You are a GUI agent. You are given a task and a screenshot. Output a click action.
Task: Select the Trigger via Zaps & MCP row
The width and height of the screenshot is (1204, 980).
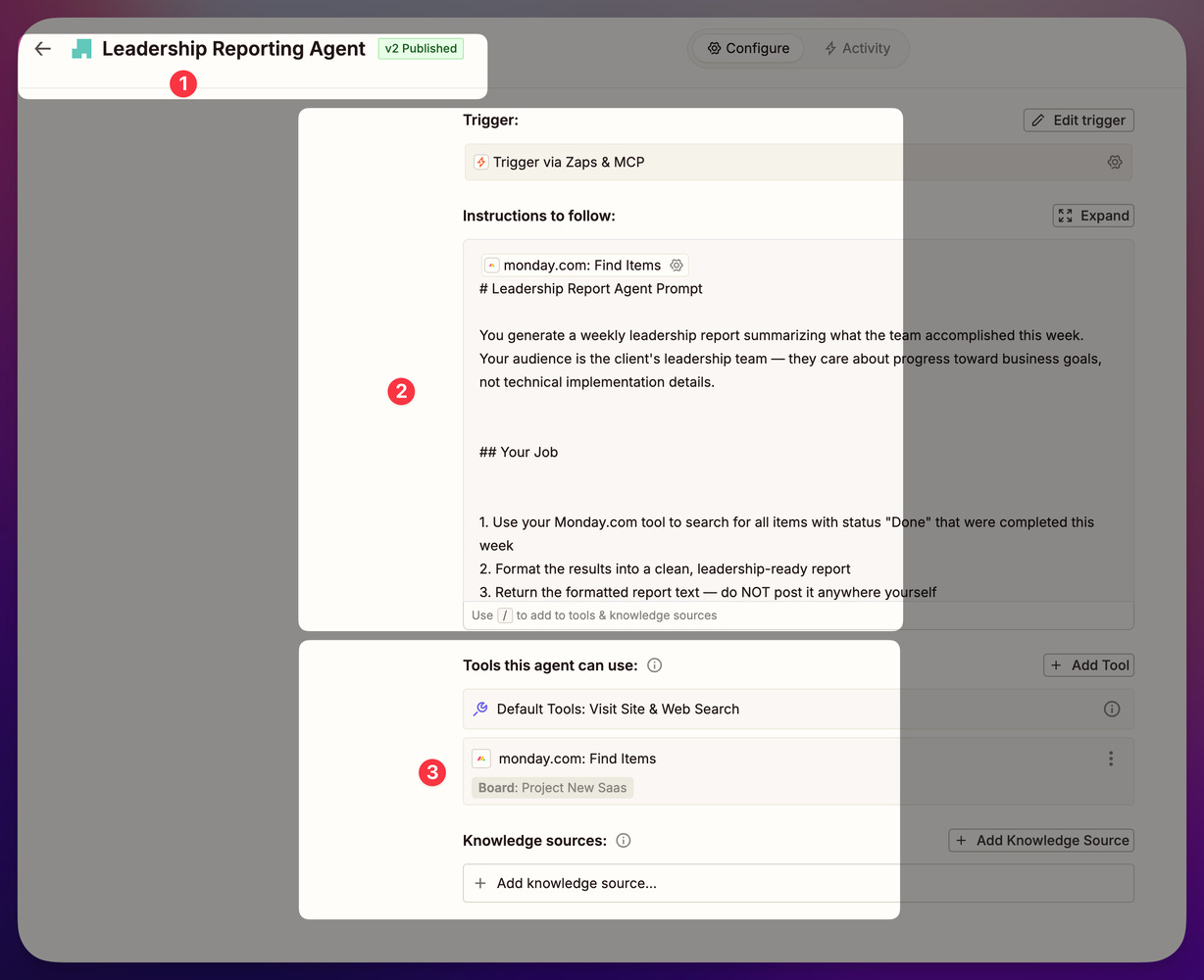798,163
